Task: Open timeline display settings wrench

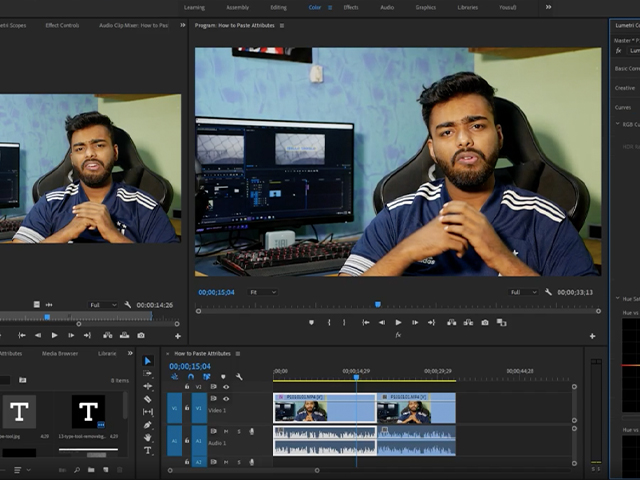Action: click(x=239, y=377)
